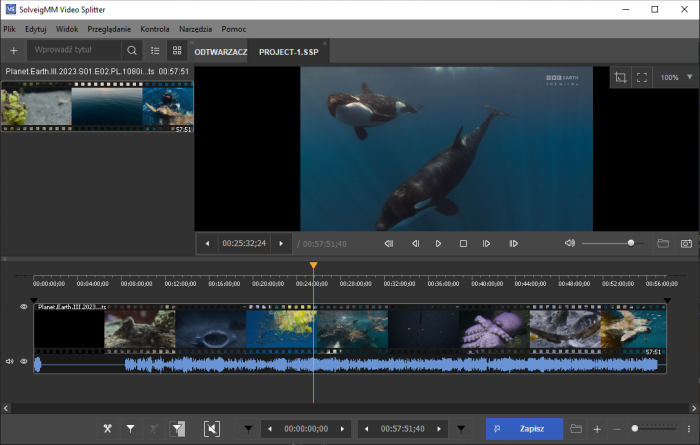Switch to the PROJECT-1.SSP tab
The height and width of the screenshot is (445, 700).
(x=288, y=52)
